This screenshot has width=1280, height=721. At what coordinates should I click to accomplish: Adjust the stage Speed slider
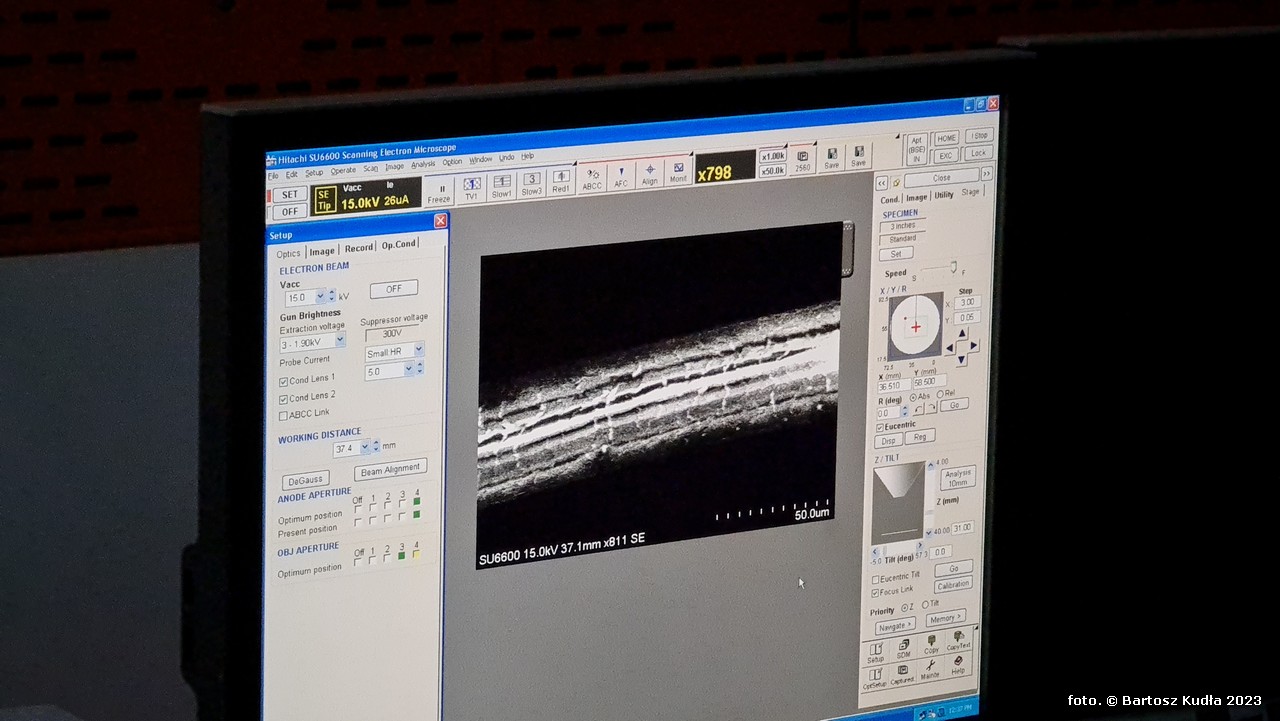[x=939, y=269]
